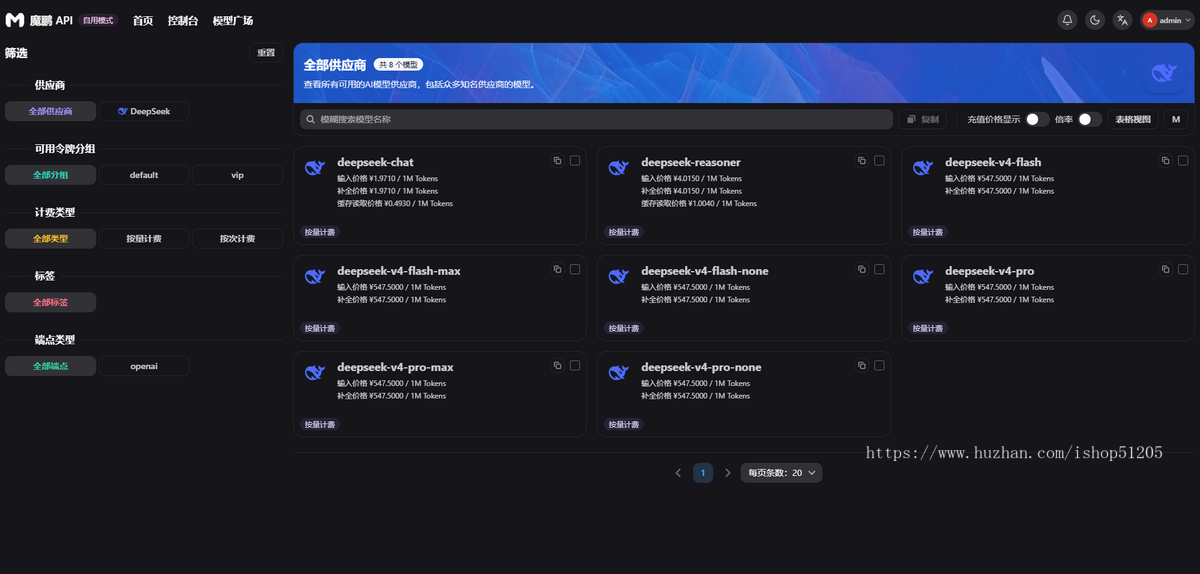1200x574 pixels.
Task: Open deepseek-reasoner model title
Action: coord(691,162)
